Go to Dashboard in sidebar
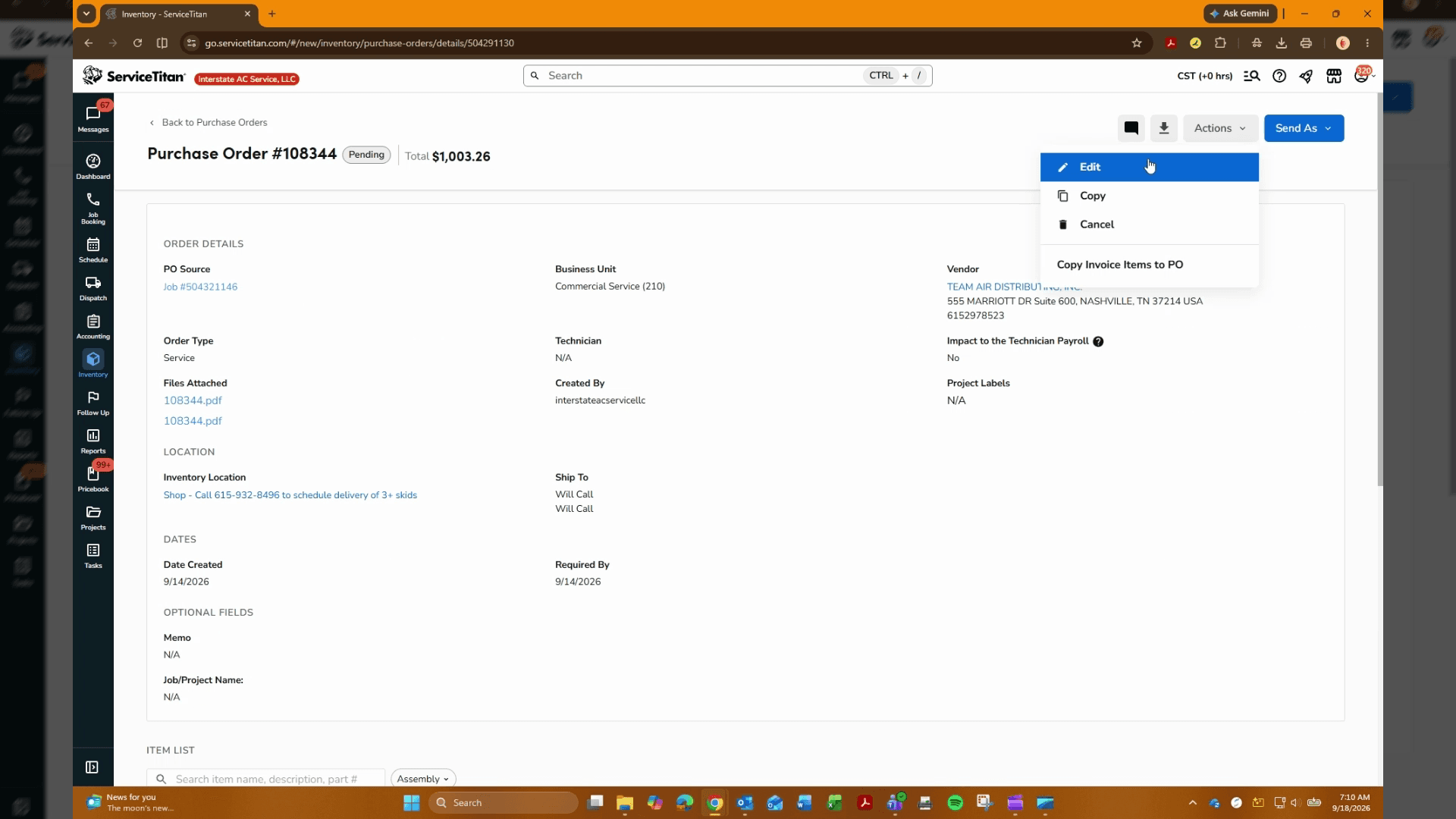The width and height of the screenshot is (1456, 819). pos(93,166)
